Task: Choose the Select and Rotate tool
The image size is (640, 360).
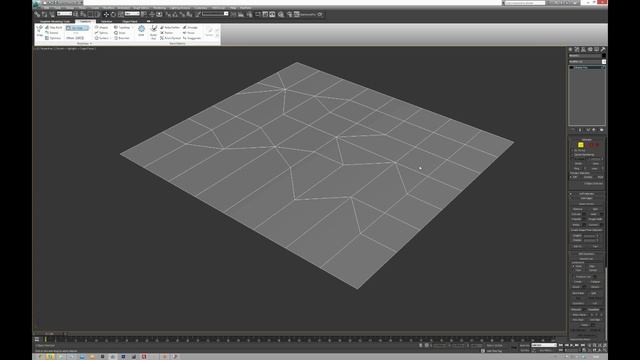Action: tap(113, 14)
